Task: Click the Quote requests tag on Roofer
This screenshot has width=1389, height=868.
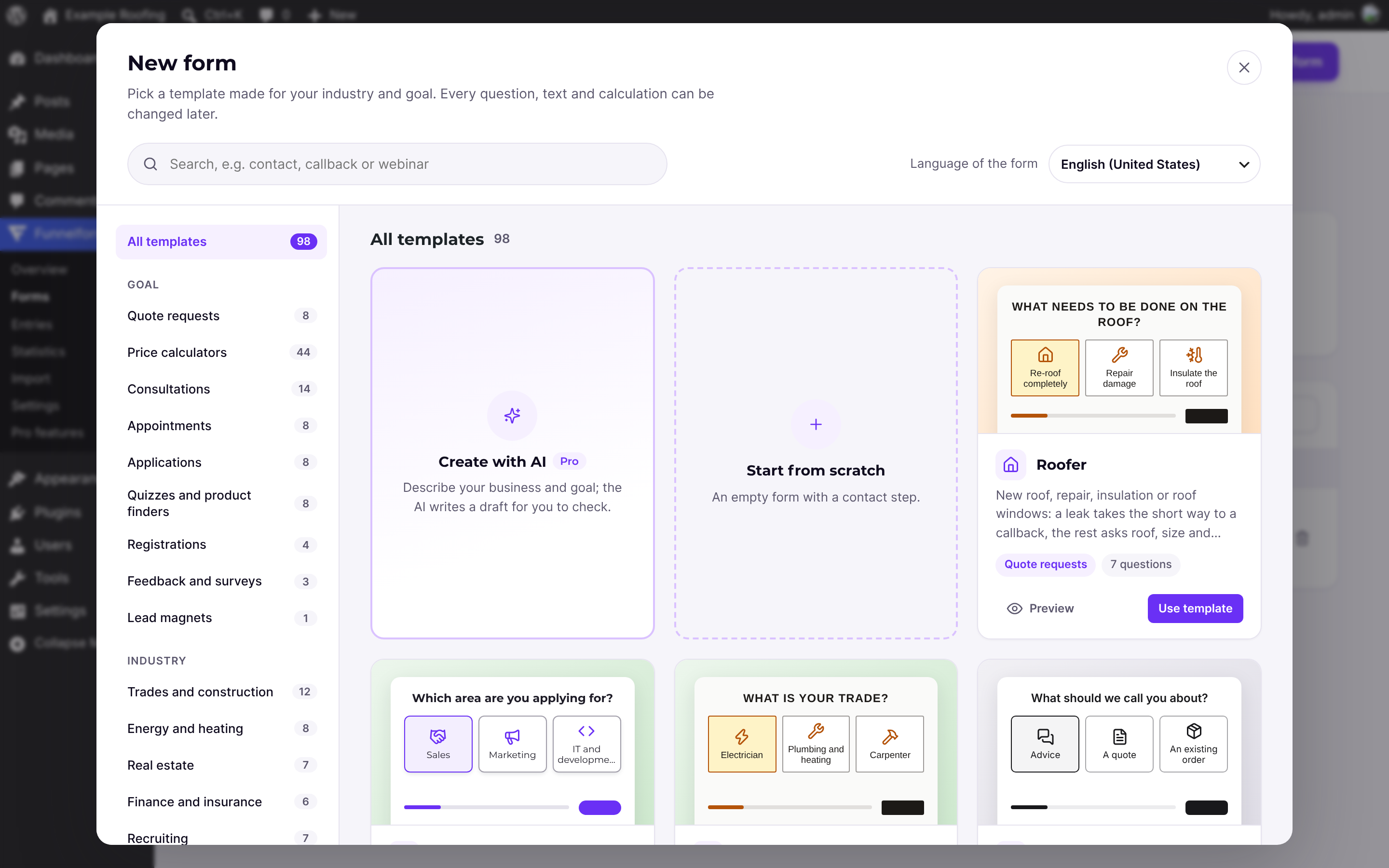Action: point(1045,564)
